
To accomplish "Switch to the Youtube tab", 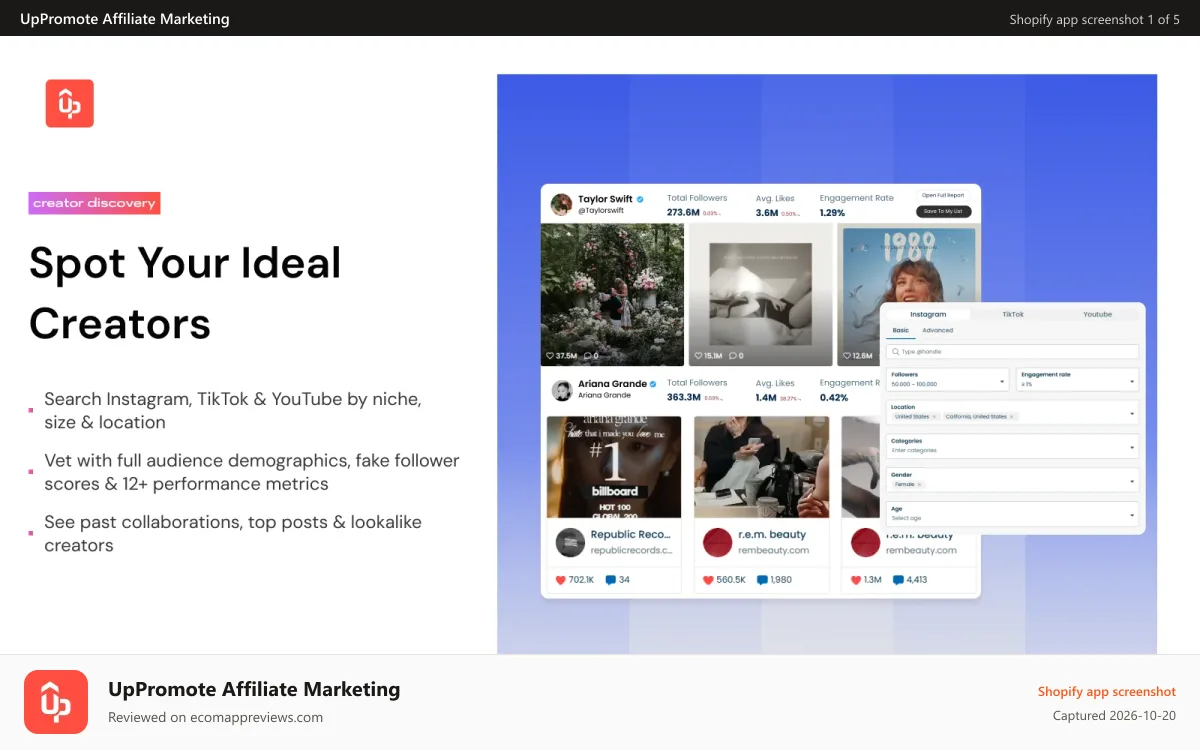I will [x=1097, y=314].
